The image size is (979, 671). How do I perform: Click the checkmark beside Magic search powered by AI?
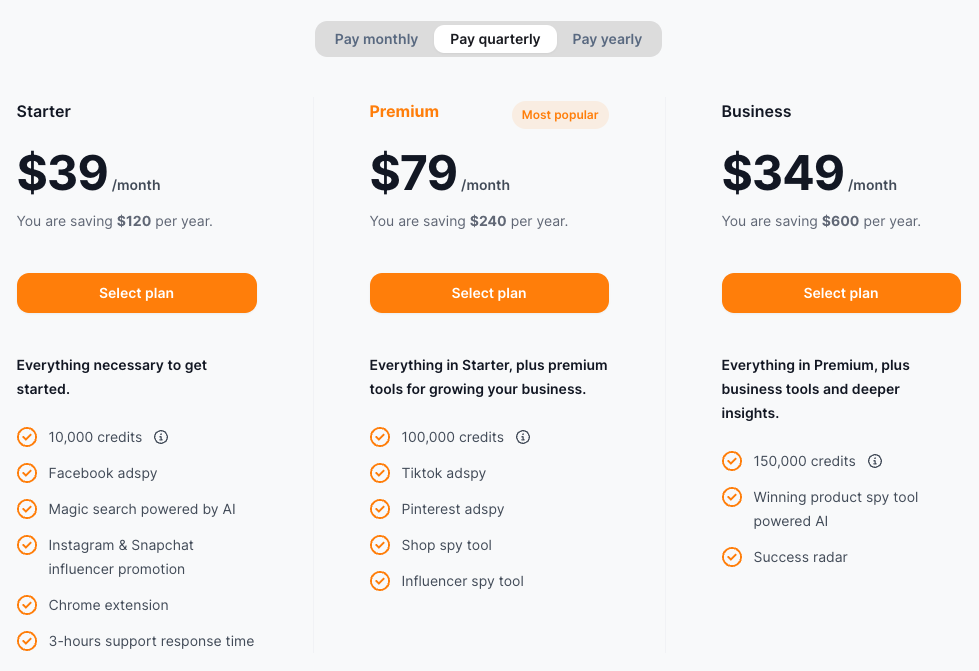27,509
